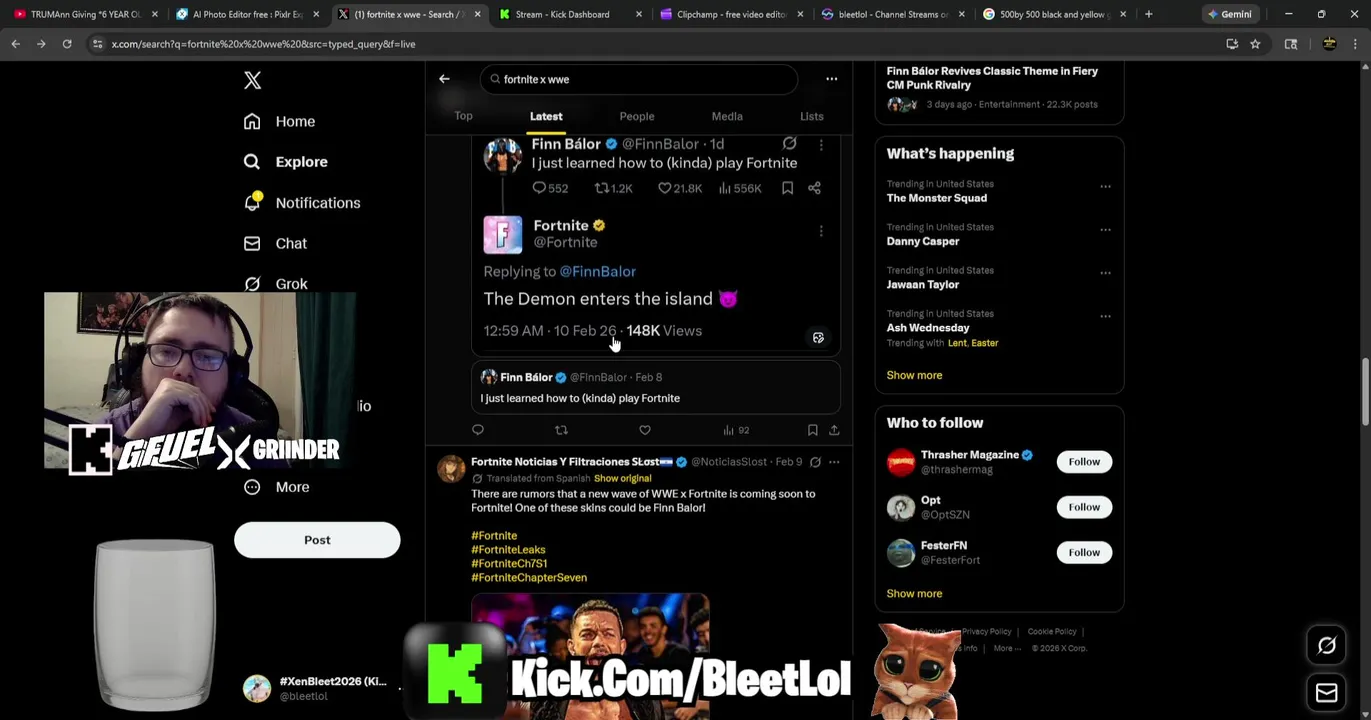Open Gemini button in browser title bar

coord(1229,14)
